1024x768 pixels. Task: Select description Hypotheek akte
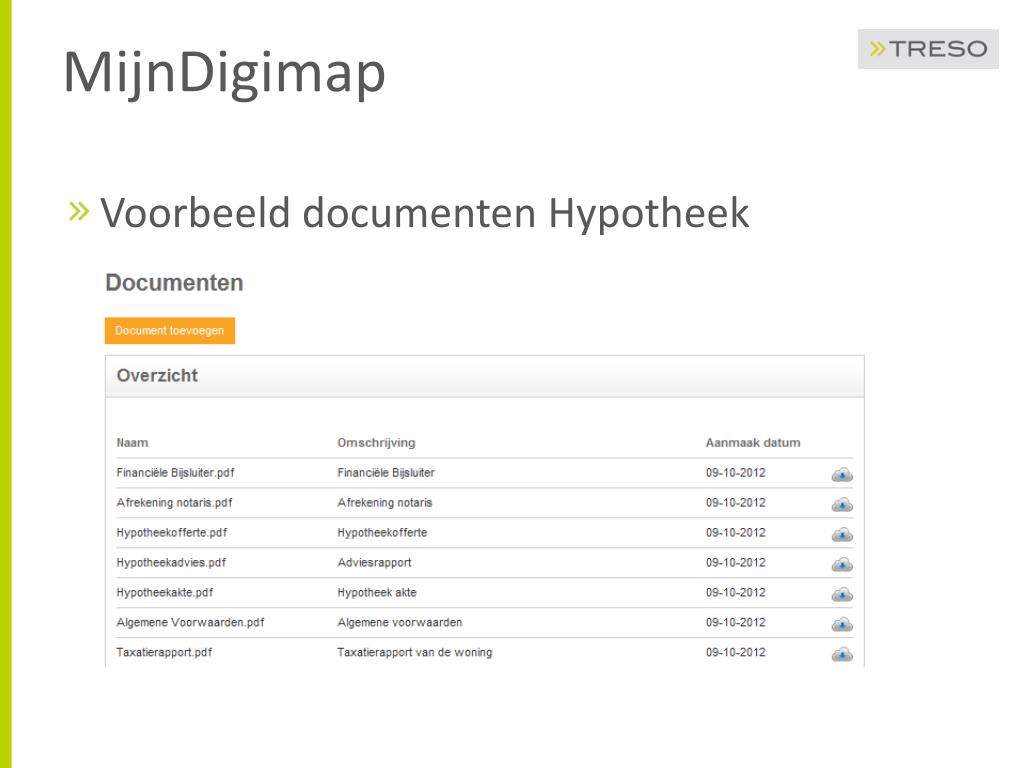pyautogui.click(x=377, y=593)
